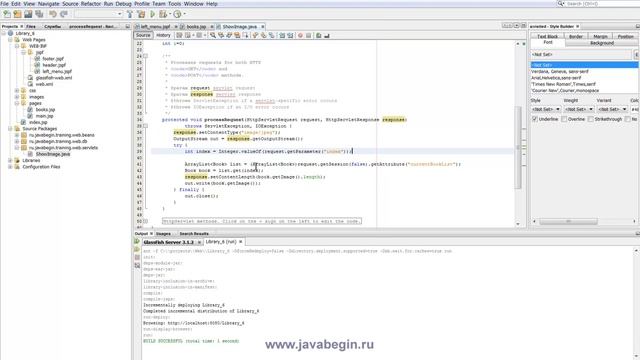Click the Clean and Build icon

[x=141, y=14]
